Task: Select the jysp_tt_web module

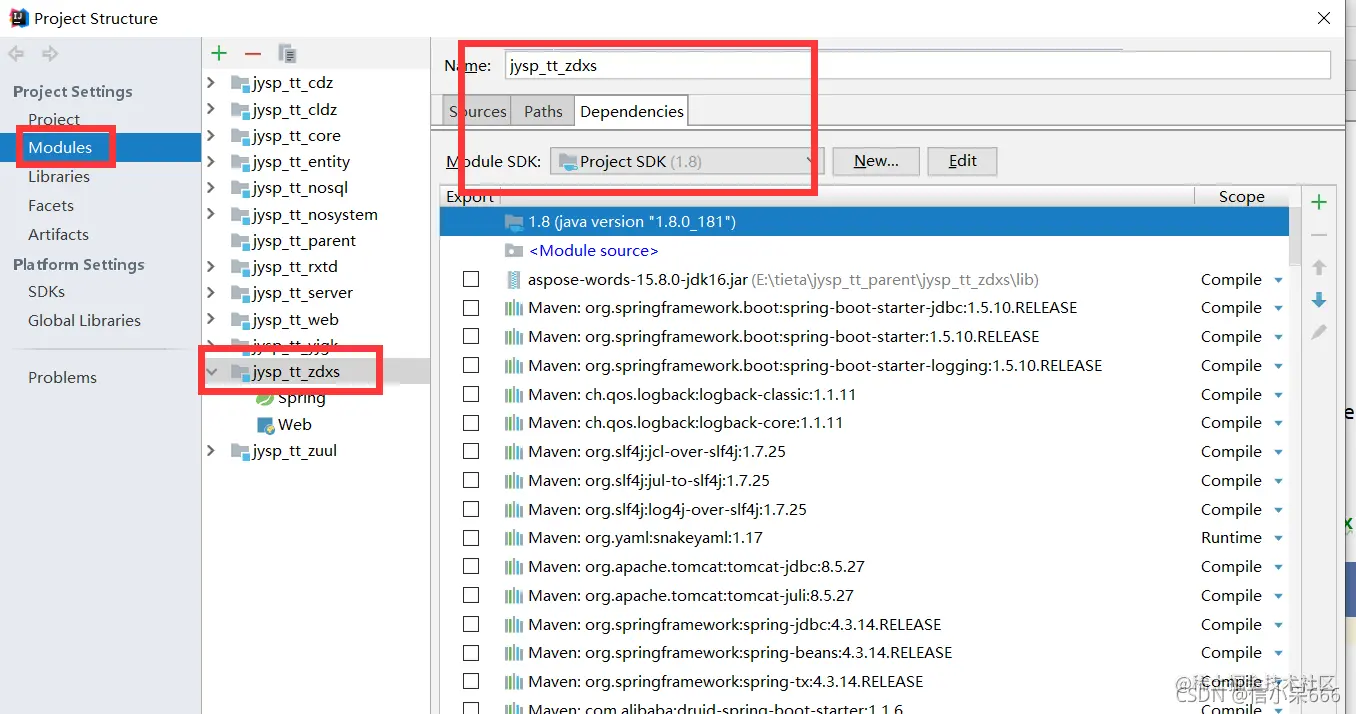Action: tap(295, 320)
